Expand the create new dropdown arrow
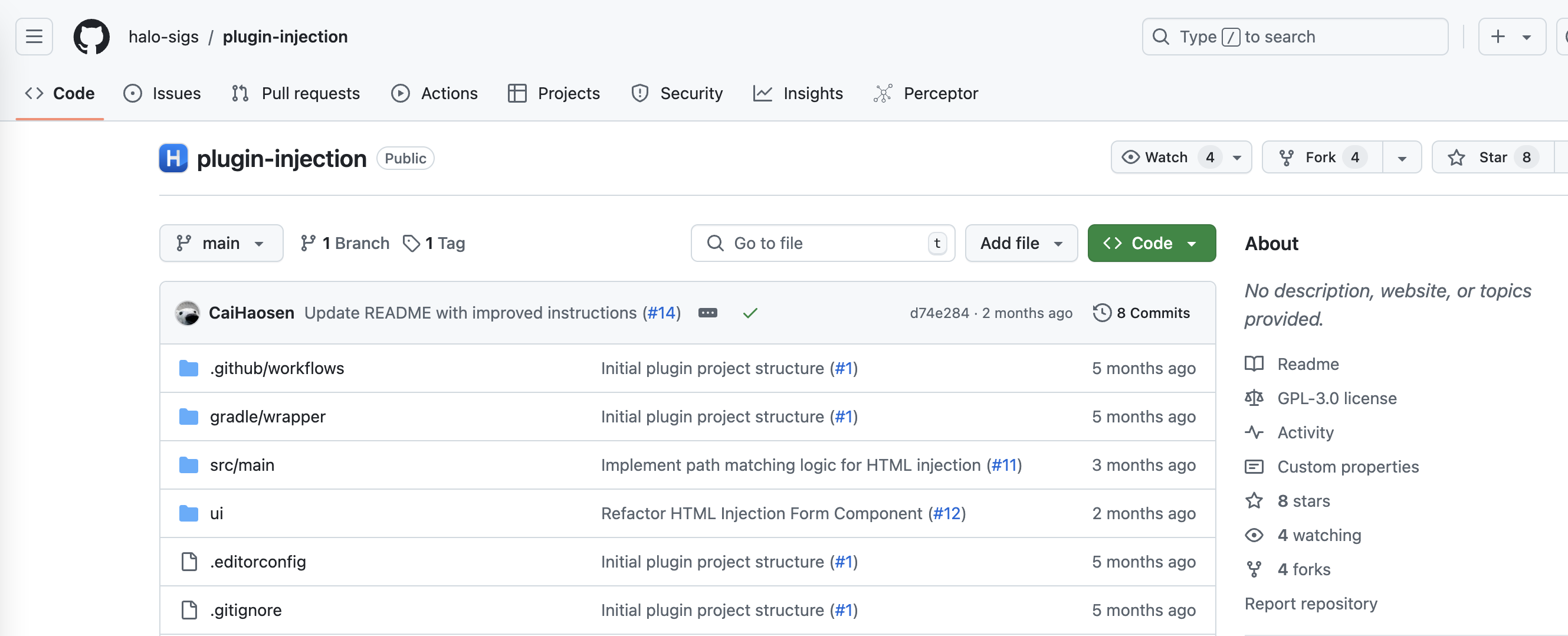 point(1527,37)
